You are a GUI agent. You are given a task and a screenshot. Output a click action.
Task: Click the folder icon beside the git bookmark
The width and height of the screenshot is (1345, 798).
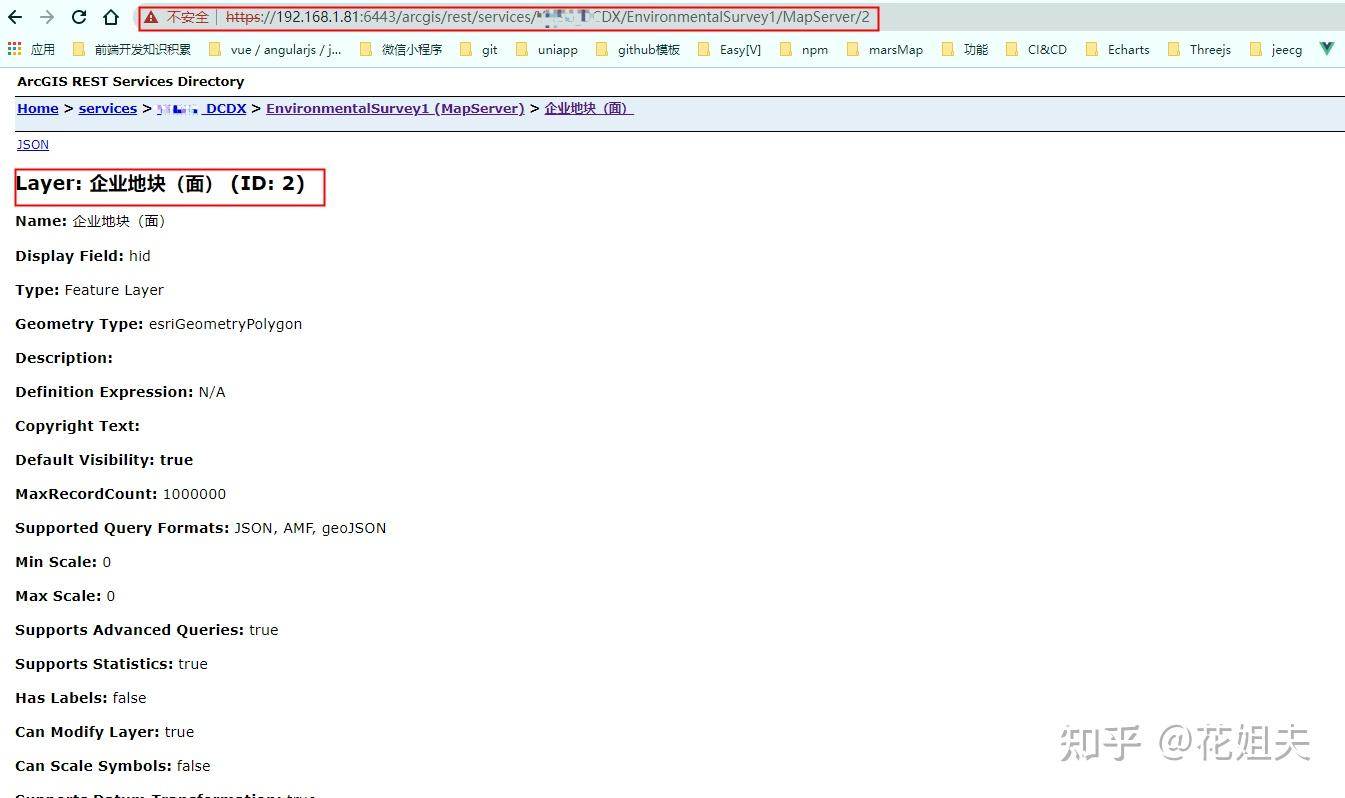pyautogui.click(x=463, y=49)
